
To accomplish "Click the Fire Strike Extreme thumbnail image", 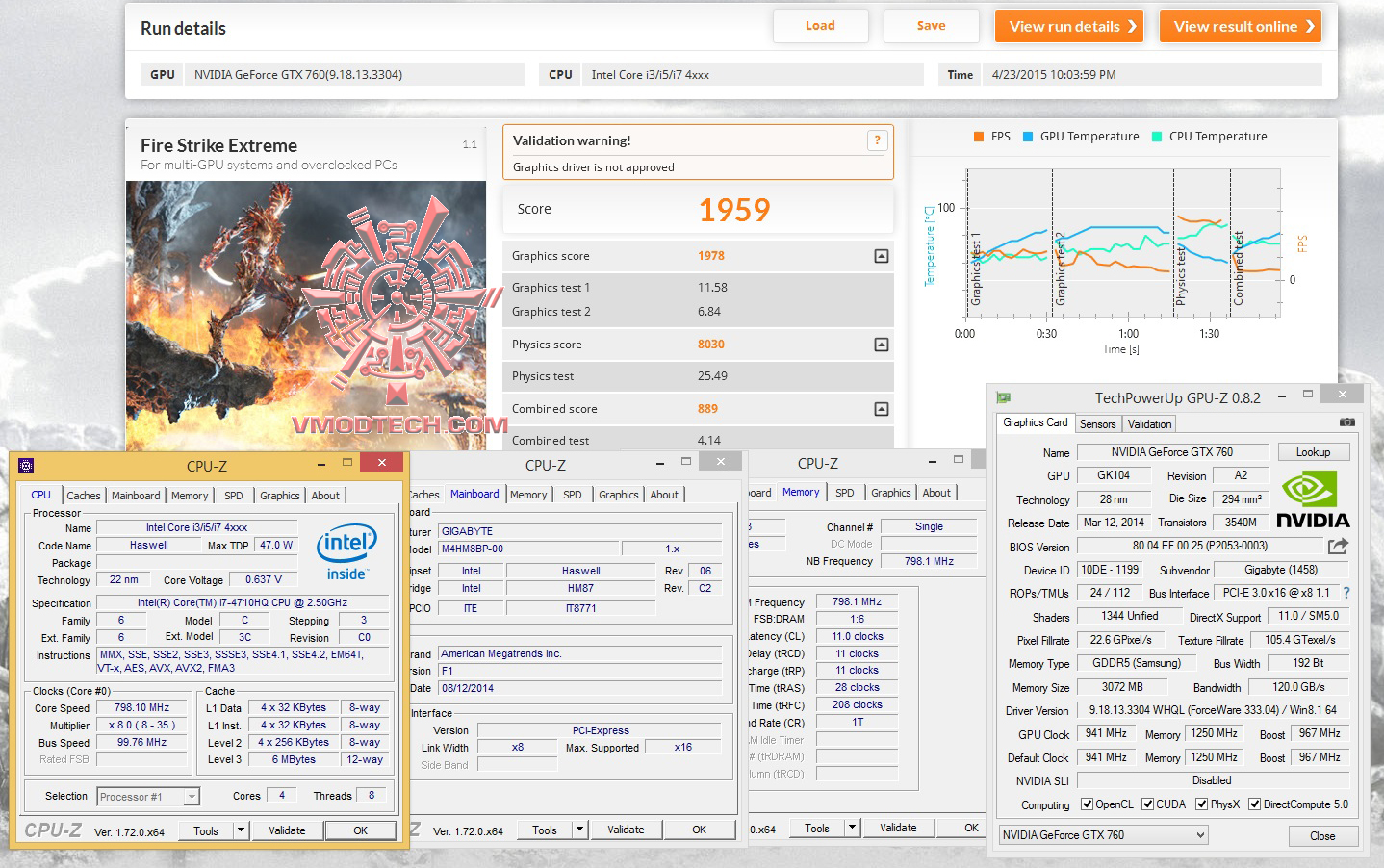I will (306, 316).
